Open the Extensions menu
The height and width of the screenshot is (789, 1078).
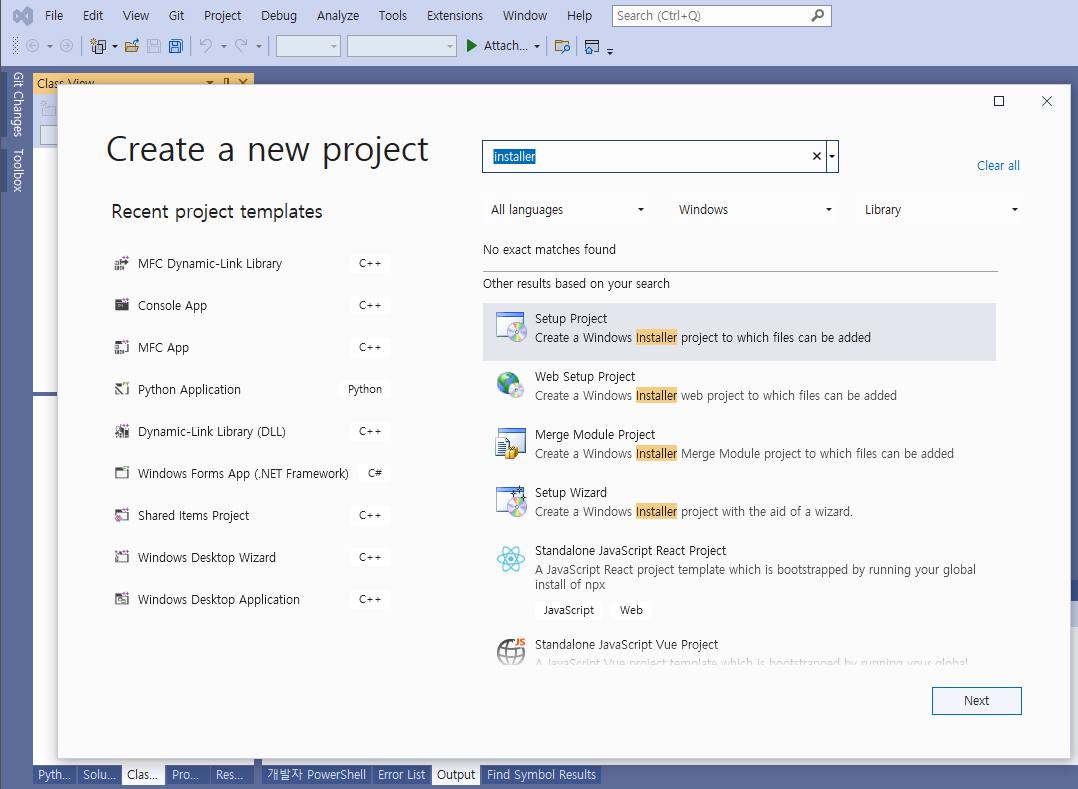tap(454, 15)
